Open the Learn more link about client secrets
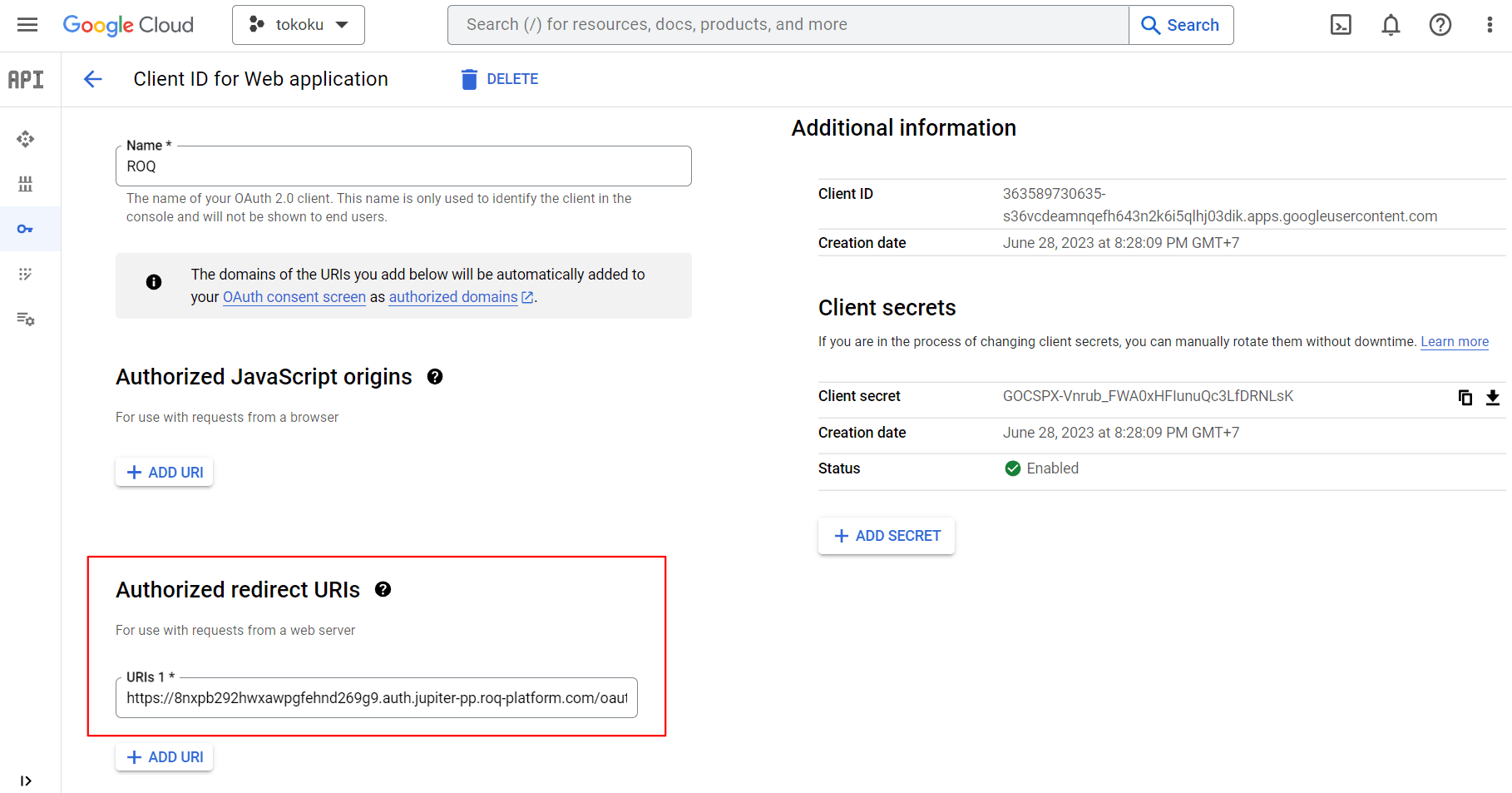 coord(1454,341)
